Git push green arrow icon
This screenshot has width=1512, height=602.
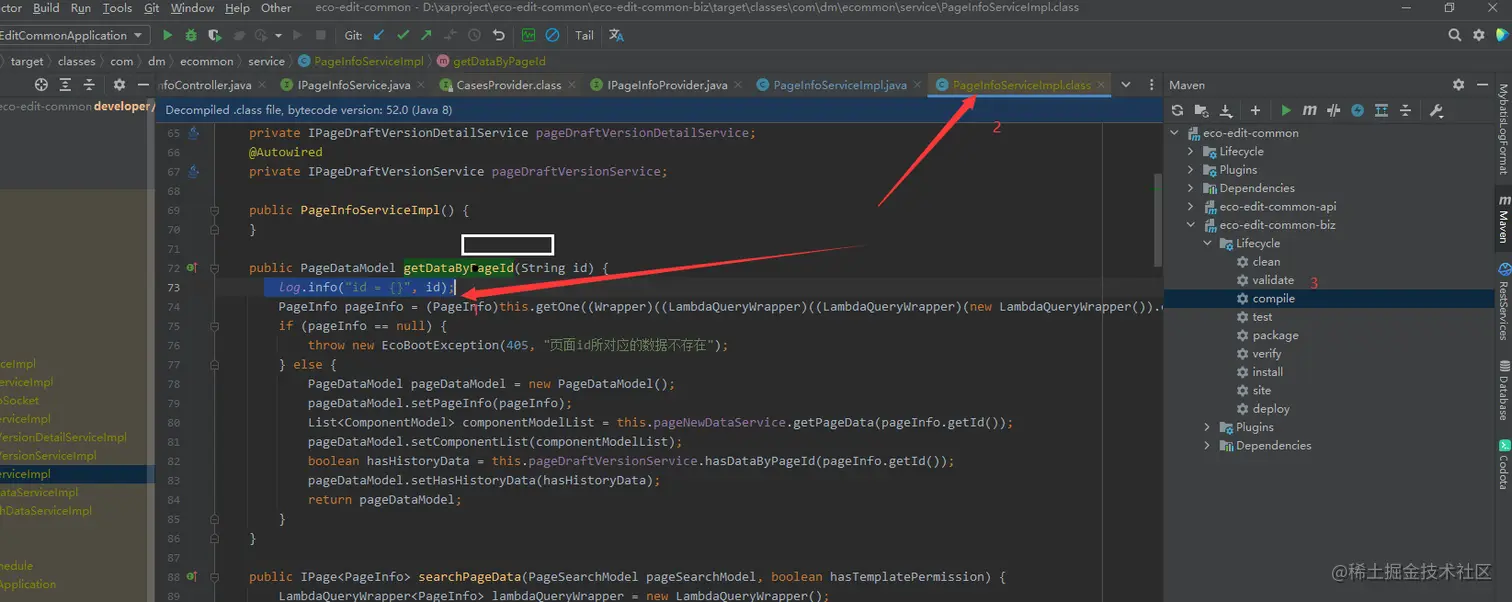426,35
